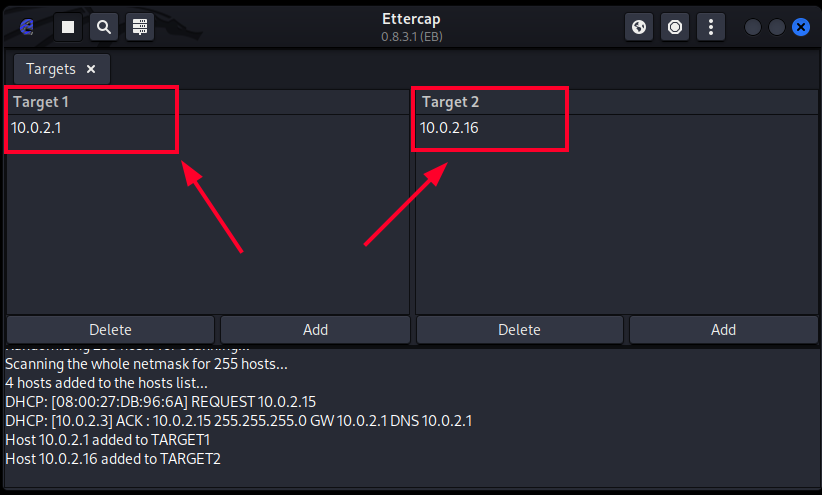Open the three-dot Ettercap menu
This screenshot has width=822, height=495.
point(711,27)
